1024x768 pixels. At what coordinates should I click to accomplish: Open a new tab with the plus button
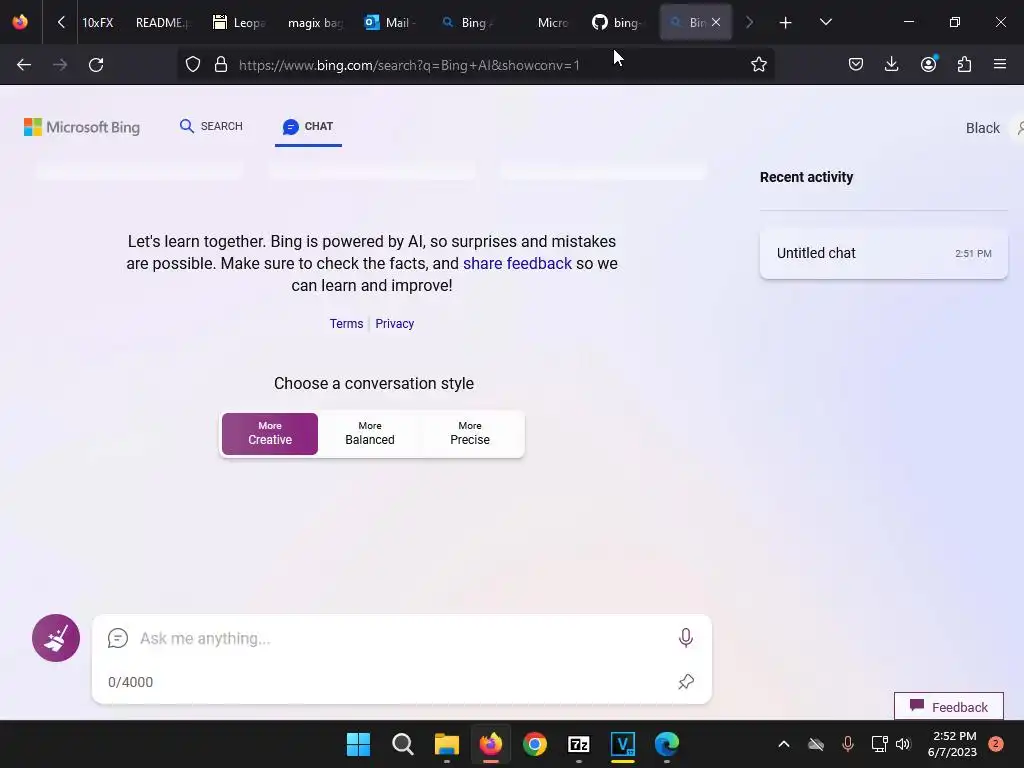786,23
